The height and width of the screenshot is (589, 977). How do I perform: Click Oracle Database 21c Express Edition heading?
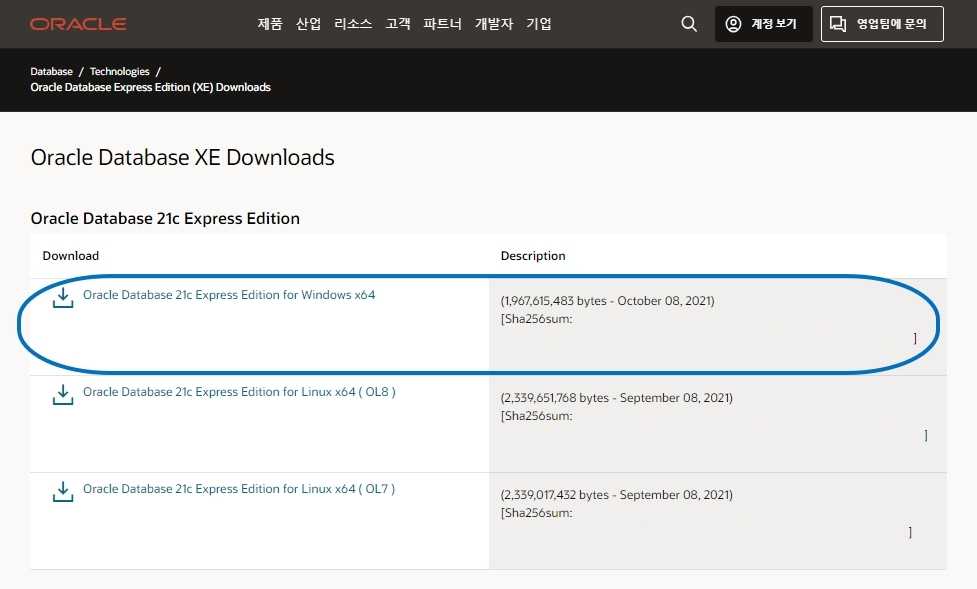point(165,218)
